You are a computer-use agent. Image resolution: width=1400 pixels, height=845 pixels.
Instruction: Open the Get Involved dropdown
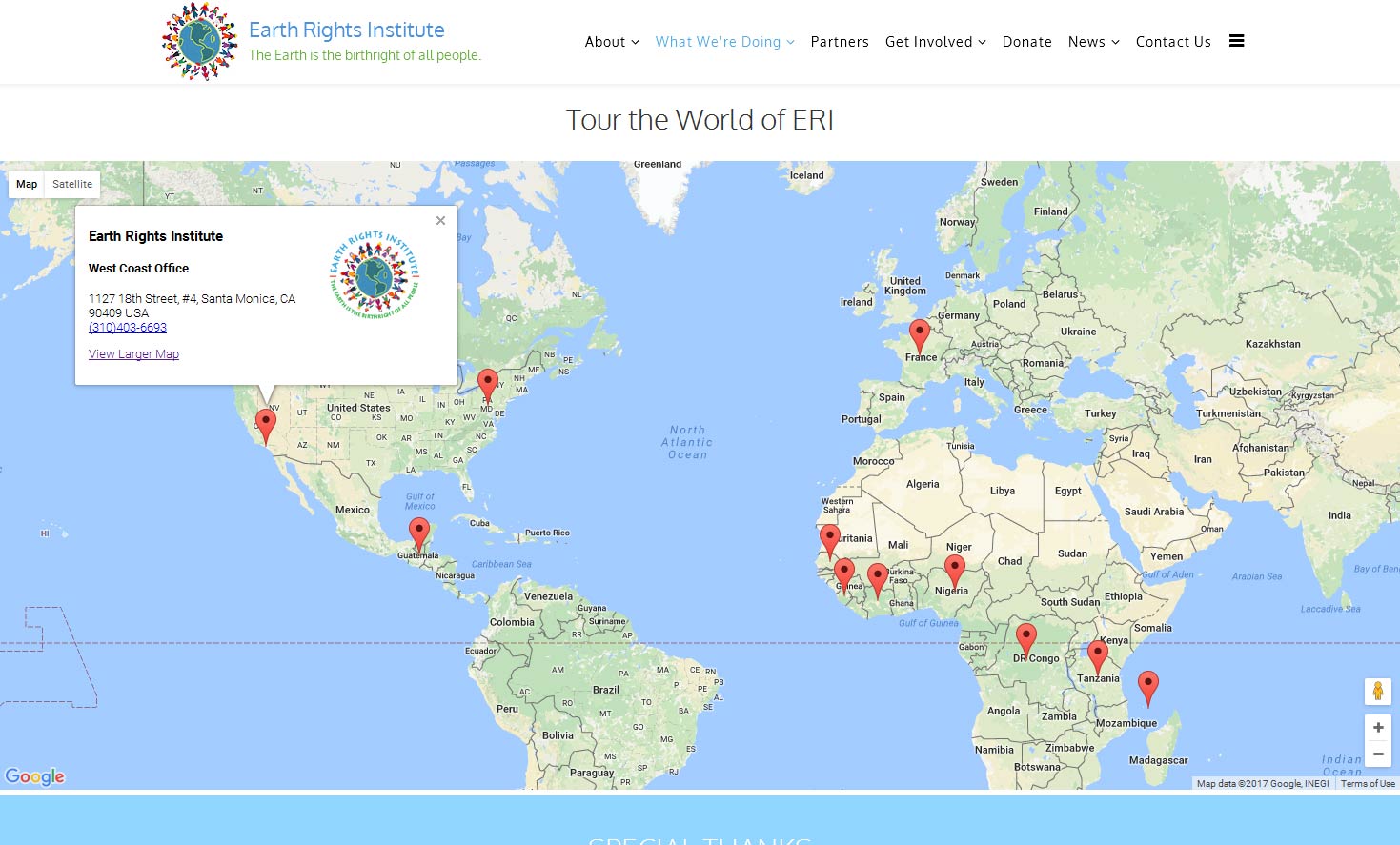(x=935, y=42)
